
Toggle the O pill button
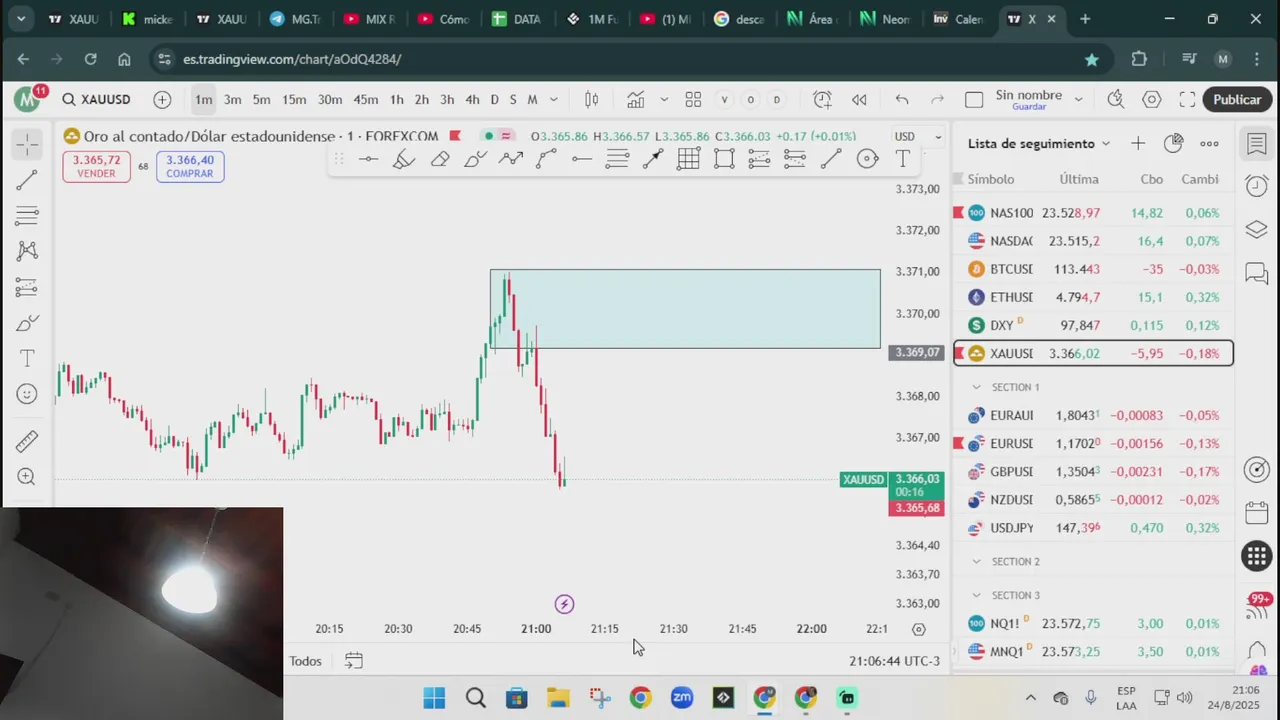tap(750, 99)
